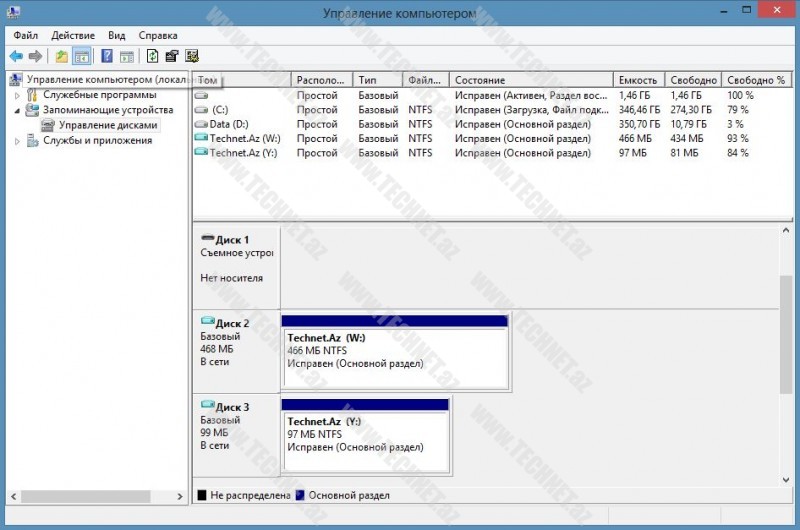Sort by the Файл... column header

[x=426, y=80]
